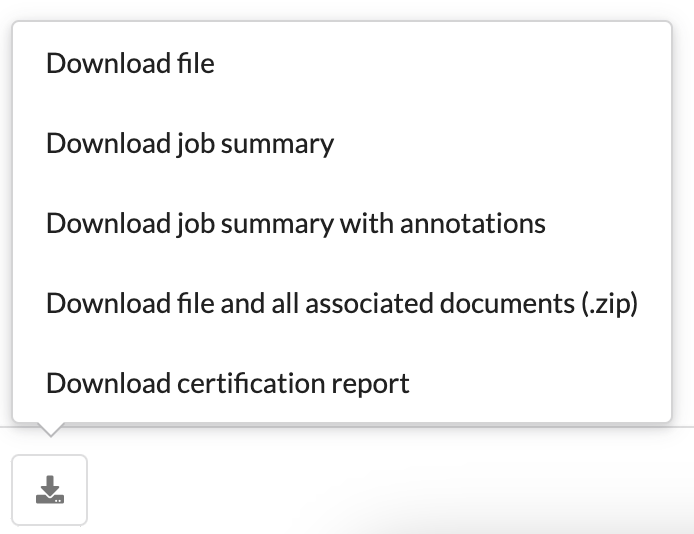Close the popup using the download button

point(50,490)
